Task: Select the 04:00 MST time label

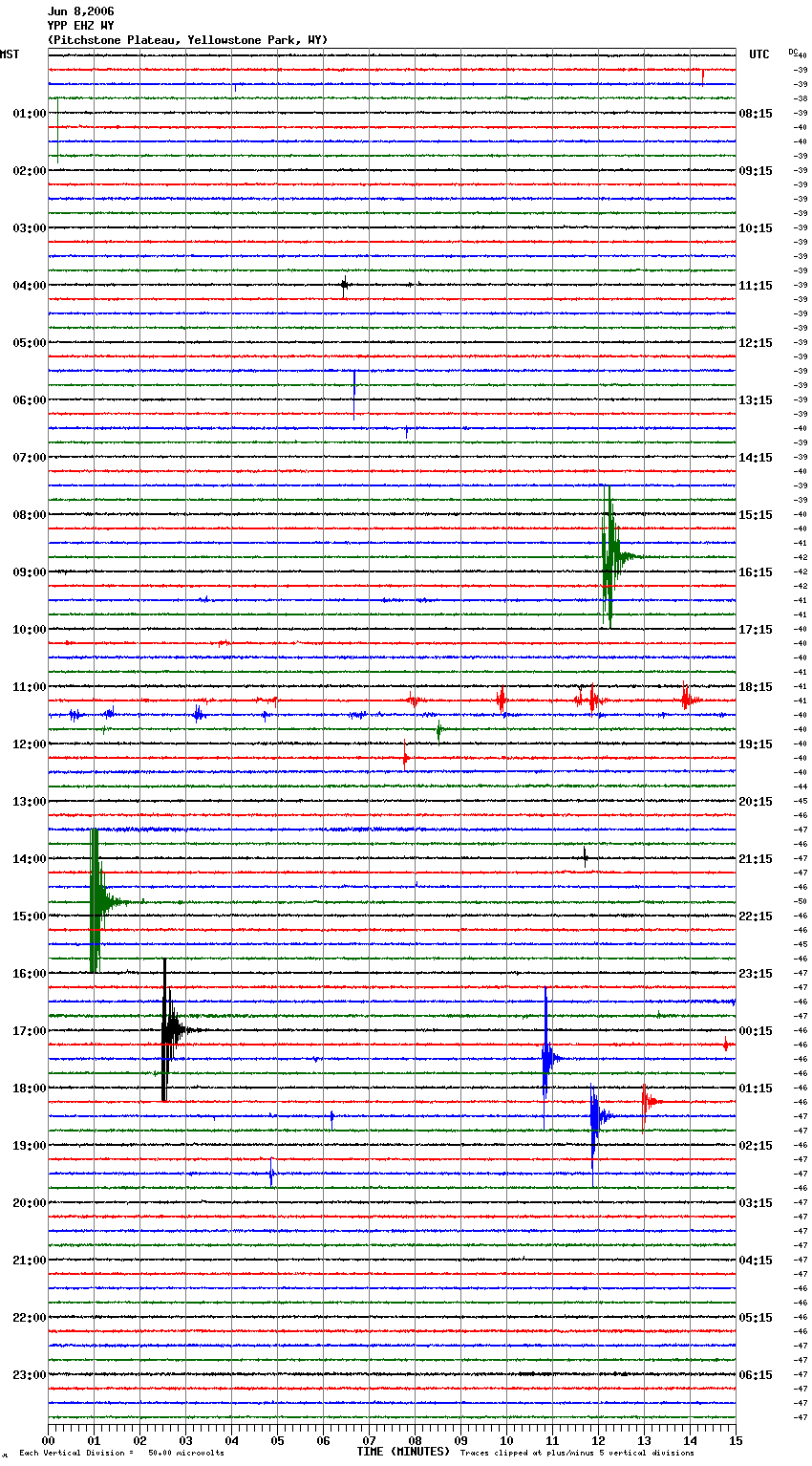Action: 30,285
